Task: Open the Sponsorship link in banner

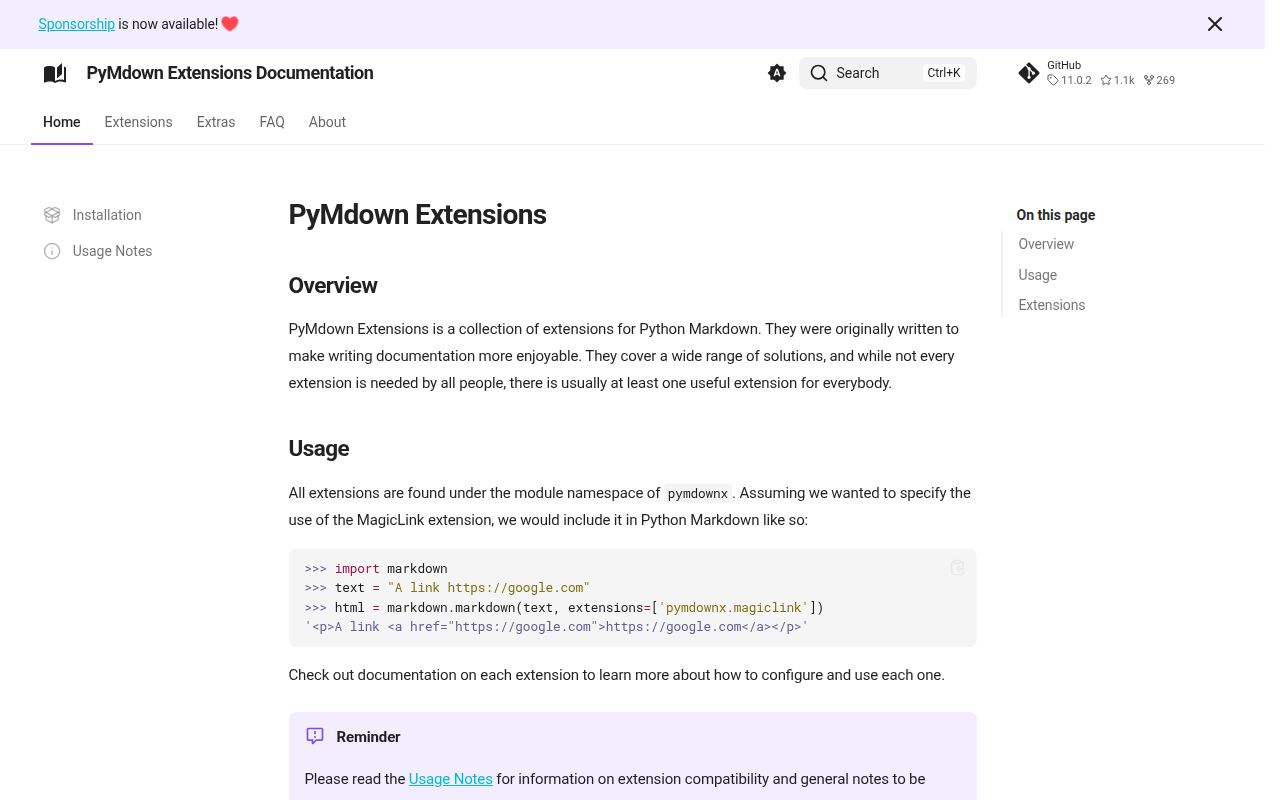Action: [x=77, y=24]
